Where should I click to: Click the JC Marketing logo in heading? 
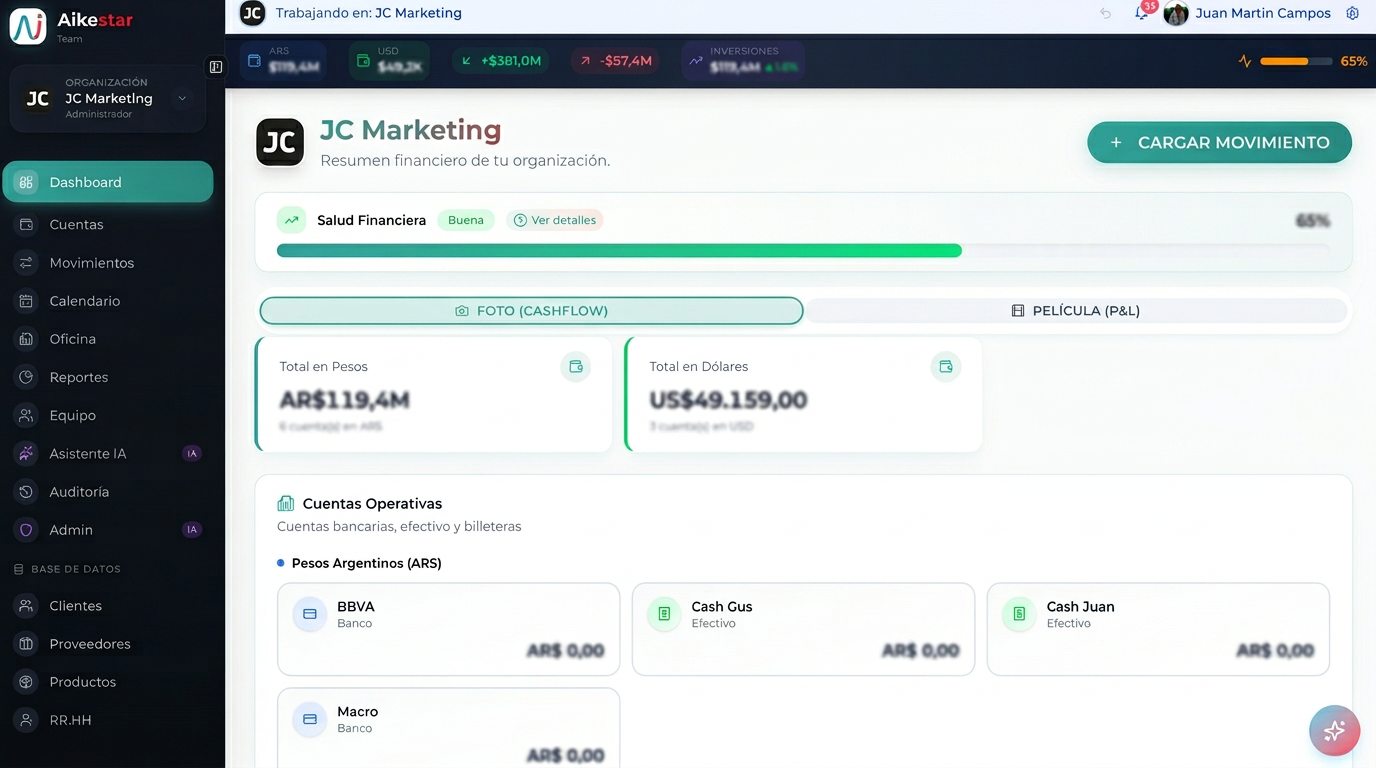pyautogui.click(x=280, y=142)
